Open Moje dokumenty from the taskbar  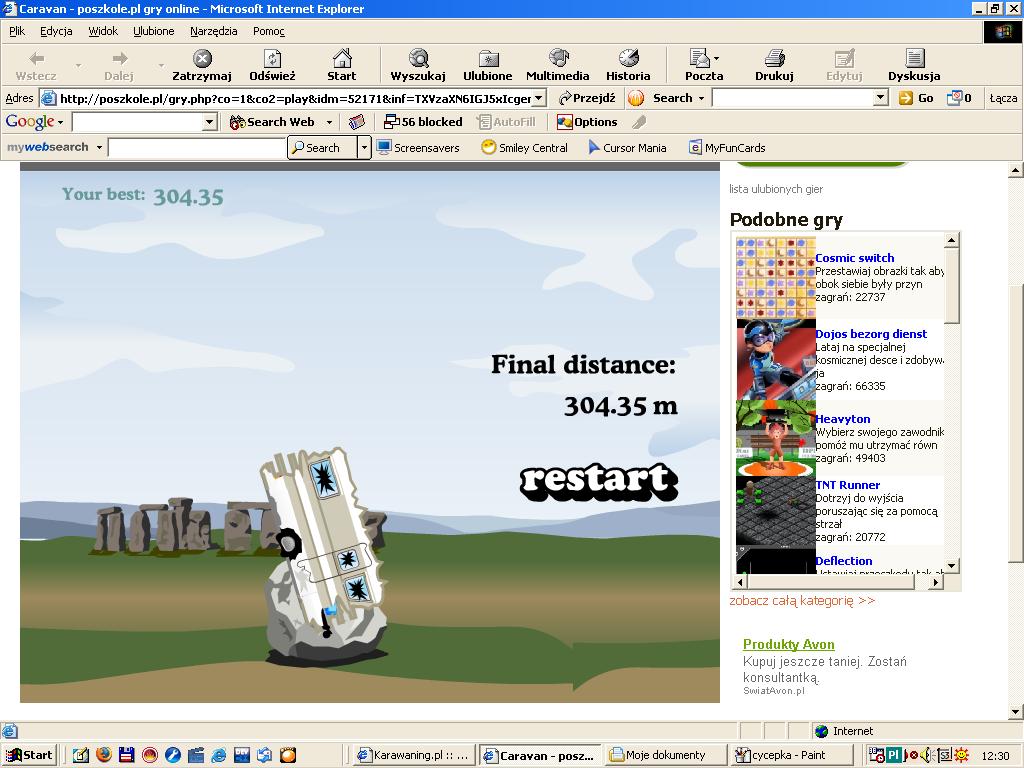[665, 755]
